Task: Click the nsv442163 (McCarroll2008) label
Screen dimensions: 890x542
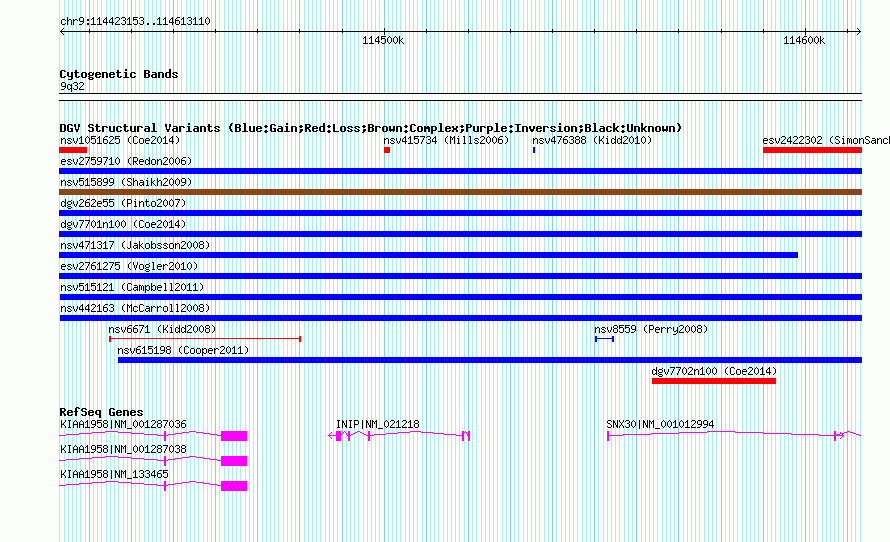Action: pos(135,308)
